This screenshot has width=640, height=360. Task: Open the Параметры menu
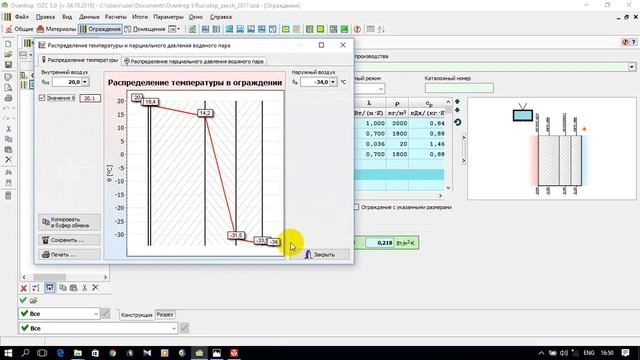click(x=168, y=17)
